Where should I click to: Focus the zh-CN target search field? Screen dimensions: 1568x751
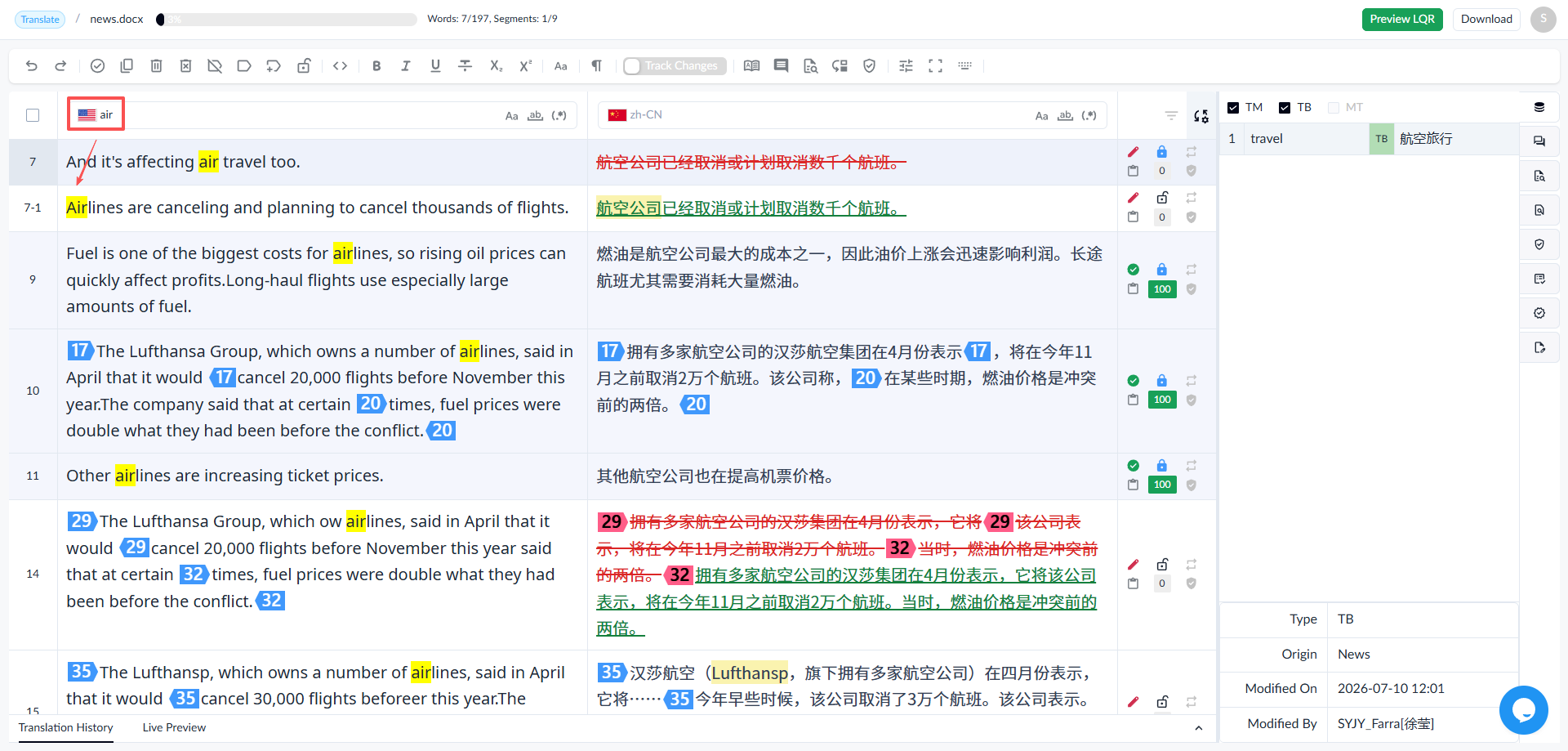(852, 115)
